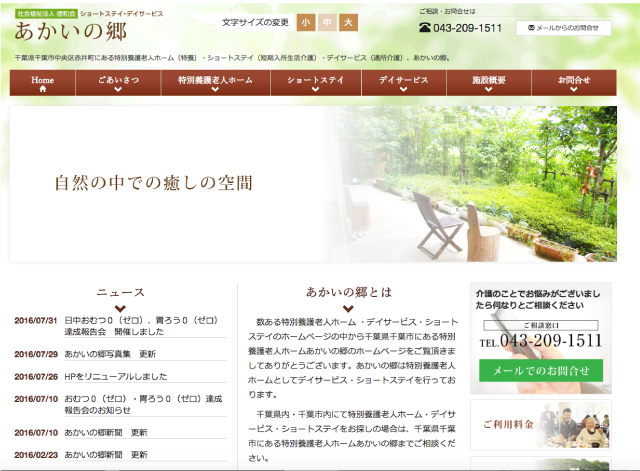Click the hero garden image banner
Image resolution: width=640 pixels, height=471 pixels.
(x=313, y=184)
